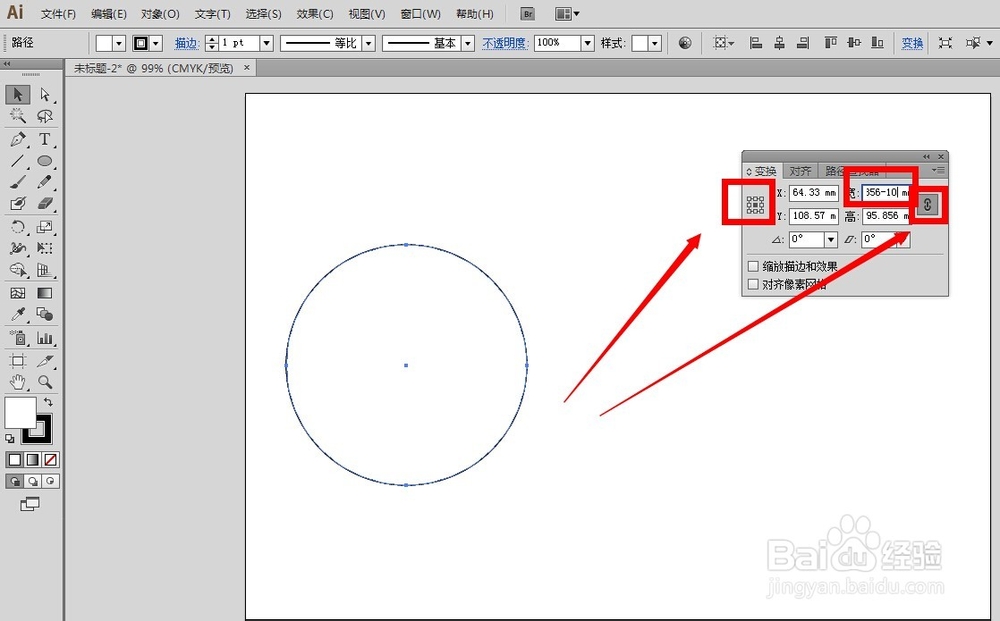Select the Eraser tool

coord(45,203)
